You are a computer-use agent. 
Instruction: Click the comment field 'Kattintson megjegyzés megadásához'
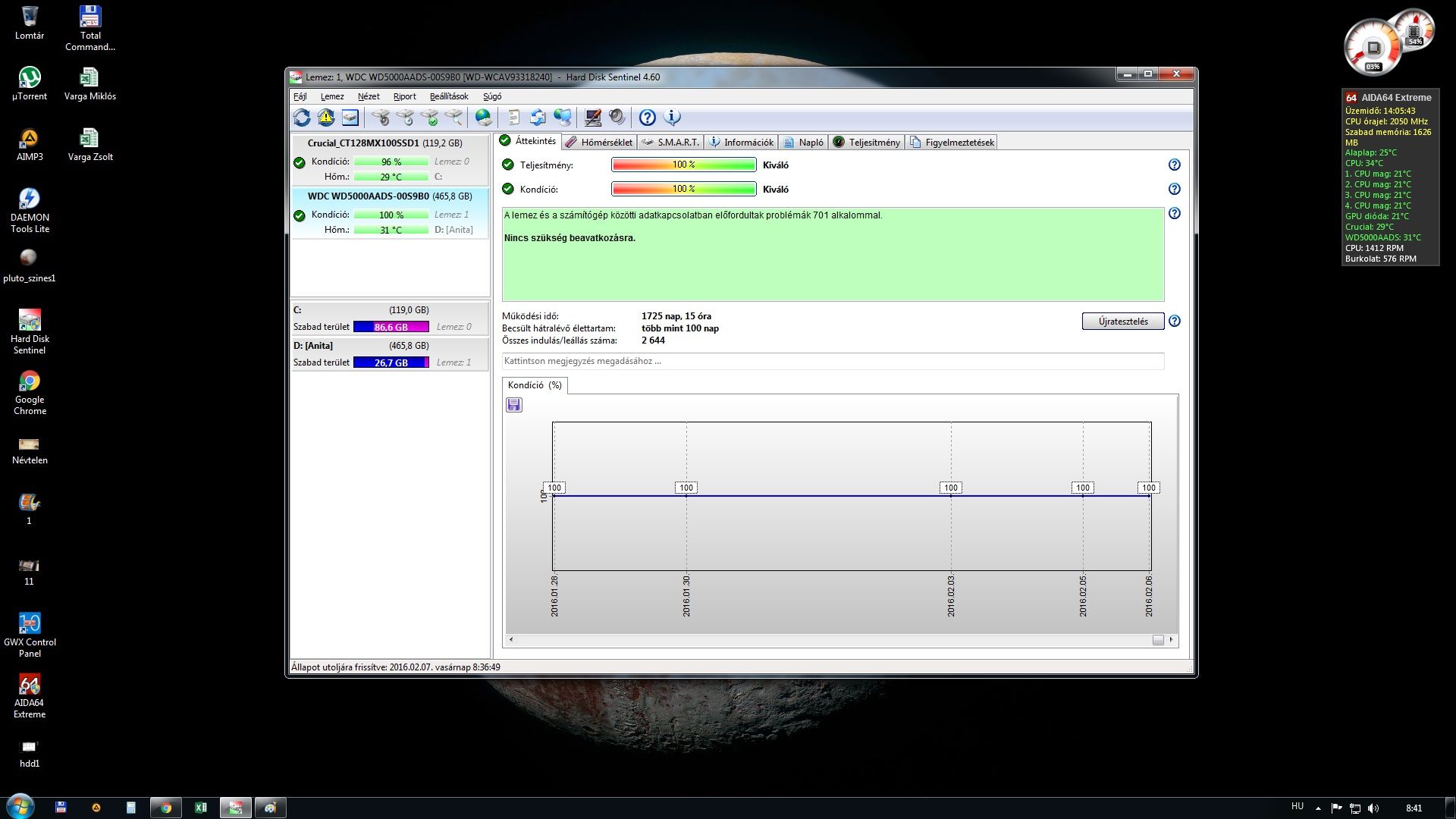(x=833, y=361)
